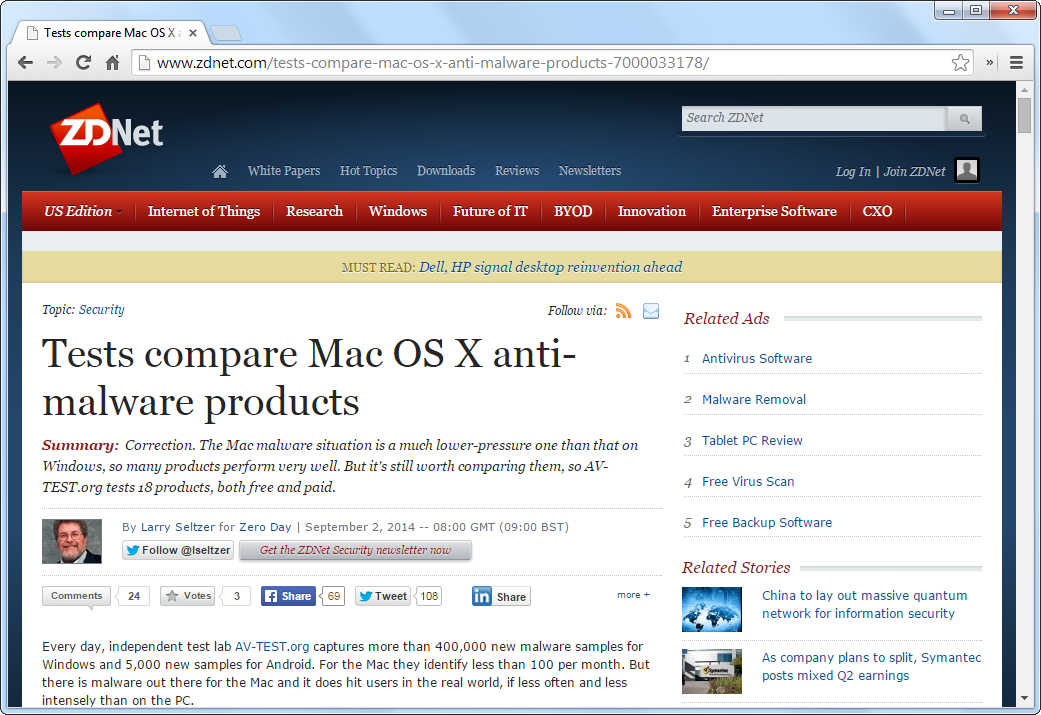Click the email follow envelope icon
Image resolution: width=1041 pixels, height=715 pixels.
(651, 311)
